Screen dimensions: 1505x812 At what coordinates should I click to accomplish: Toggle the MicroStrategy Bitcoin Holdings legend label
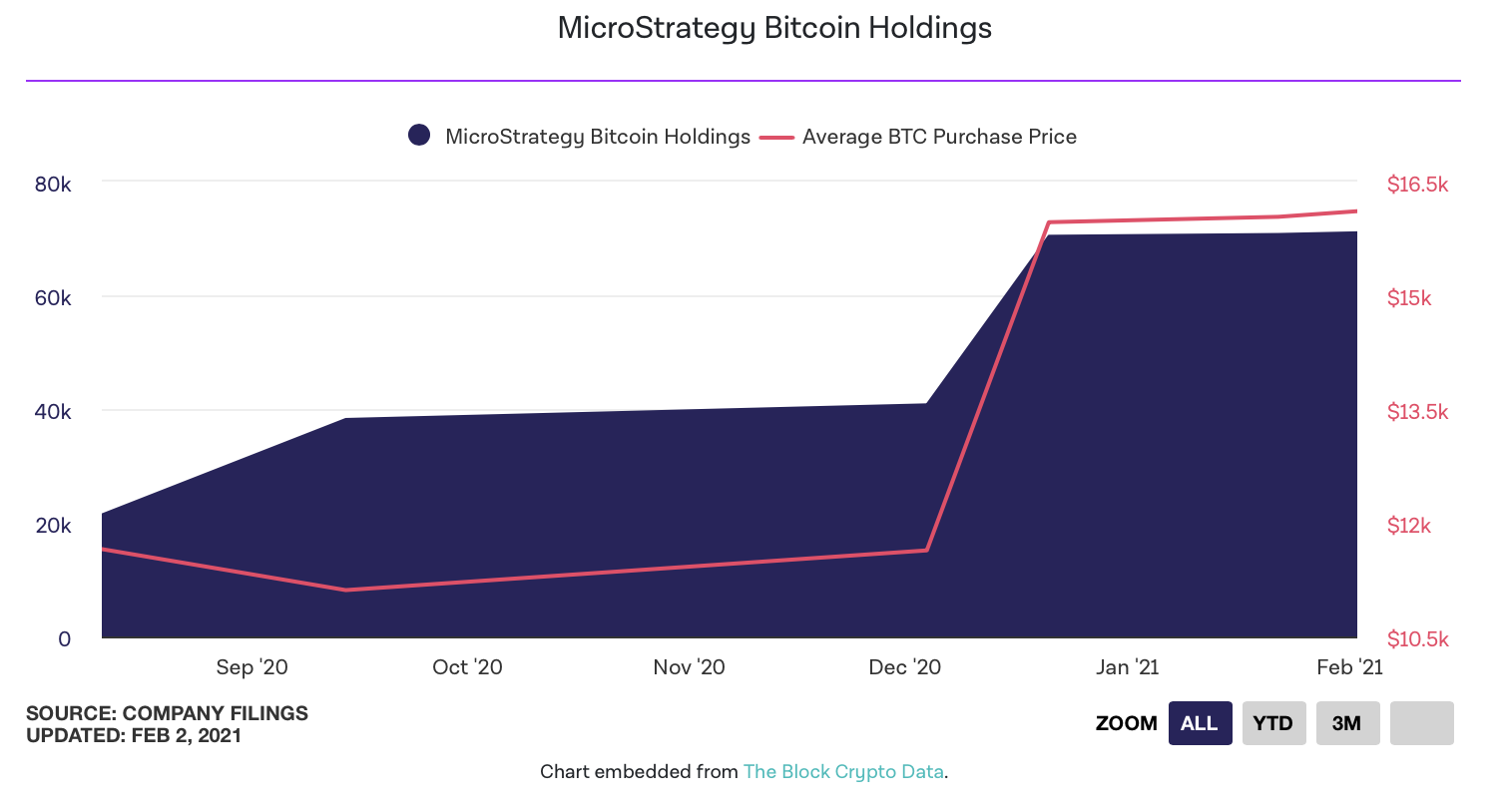(x=597, y=137)
